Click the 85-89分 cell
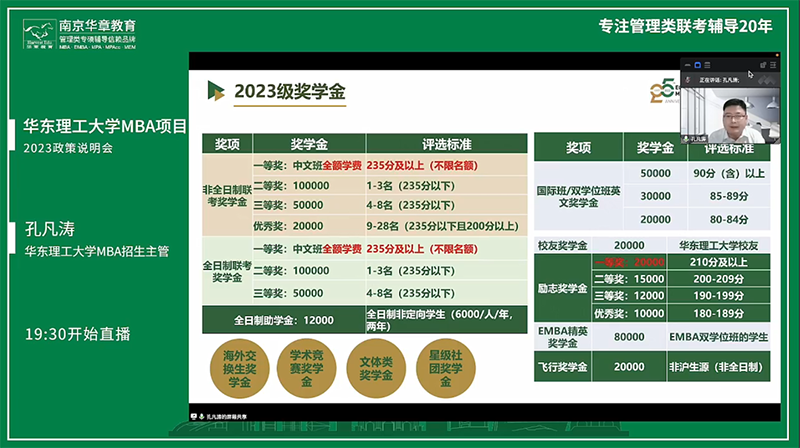800x448 pixels. 729,196
